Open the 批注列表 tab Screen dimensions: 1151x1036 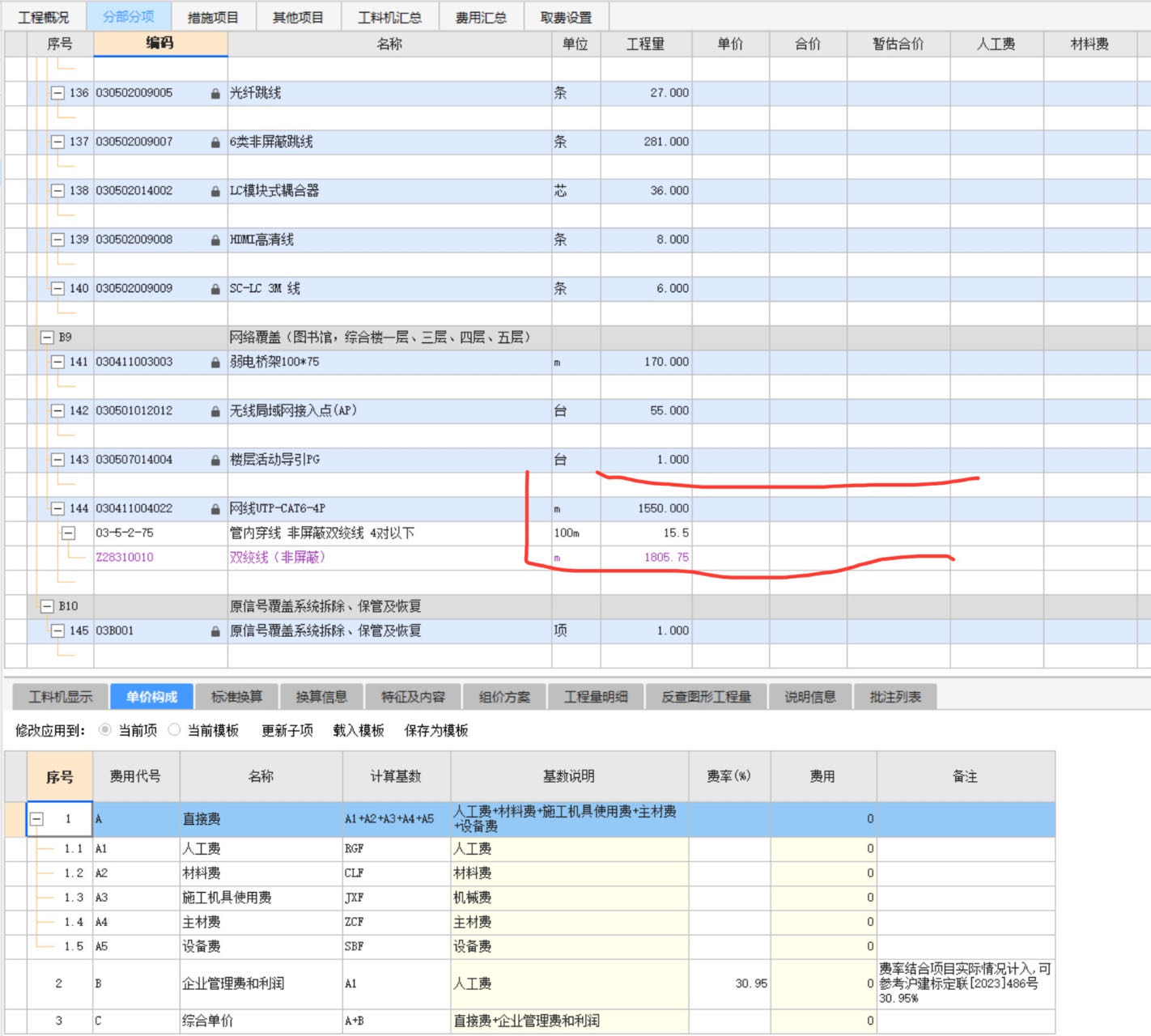[895, 697]
